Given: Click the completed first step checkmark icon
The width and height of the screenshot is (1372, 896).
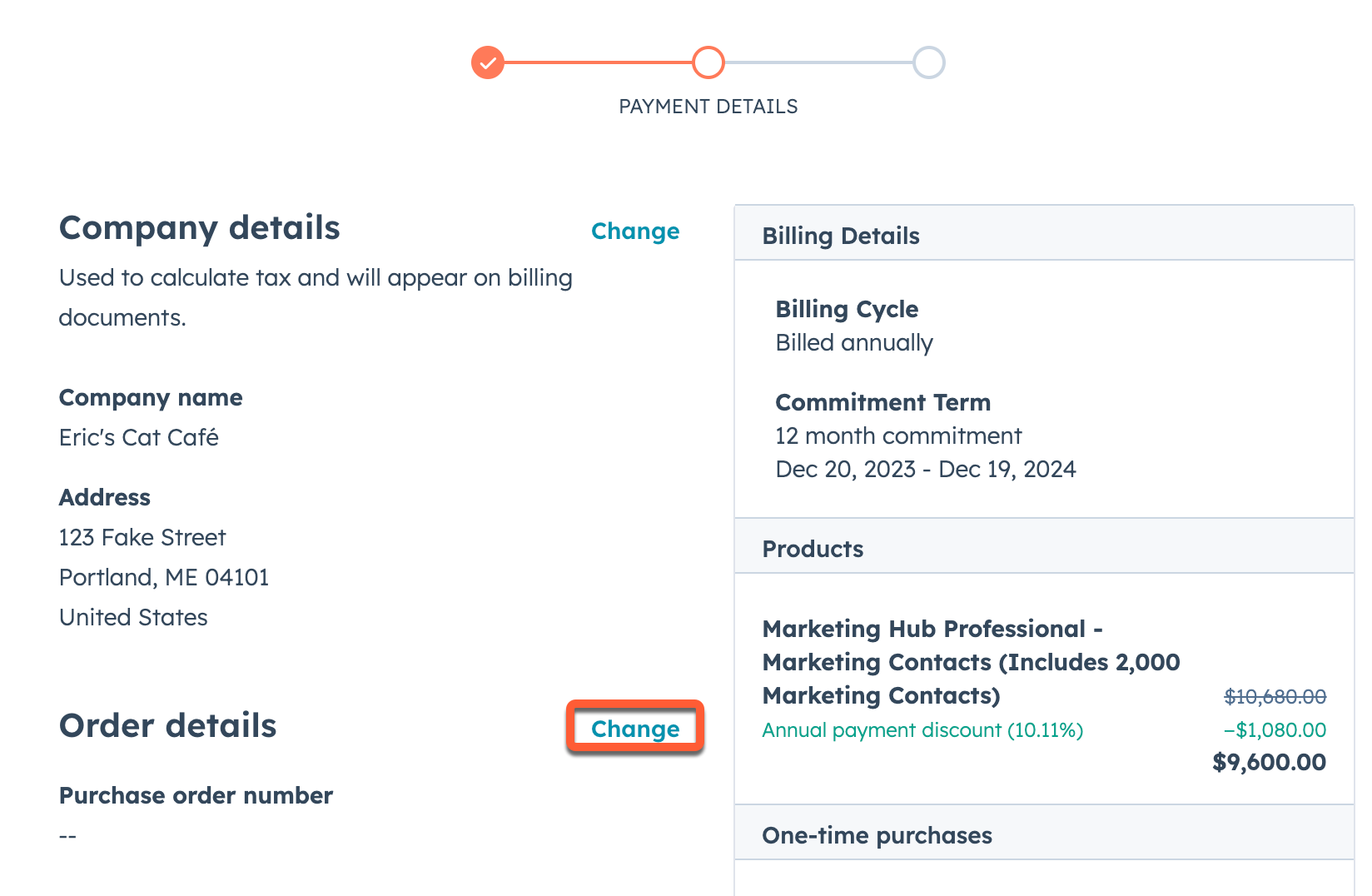Looking at the screenshot, I should [x=488, y=62].
